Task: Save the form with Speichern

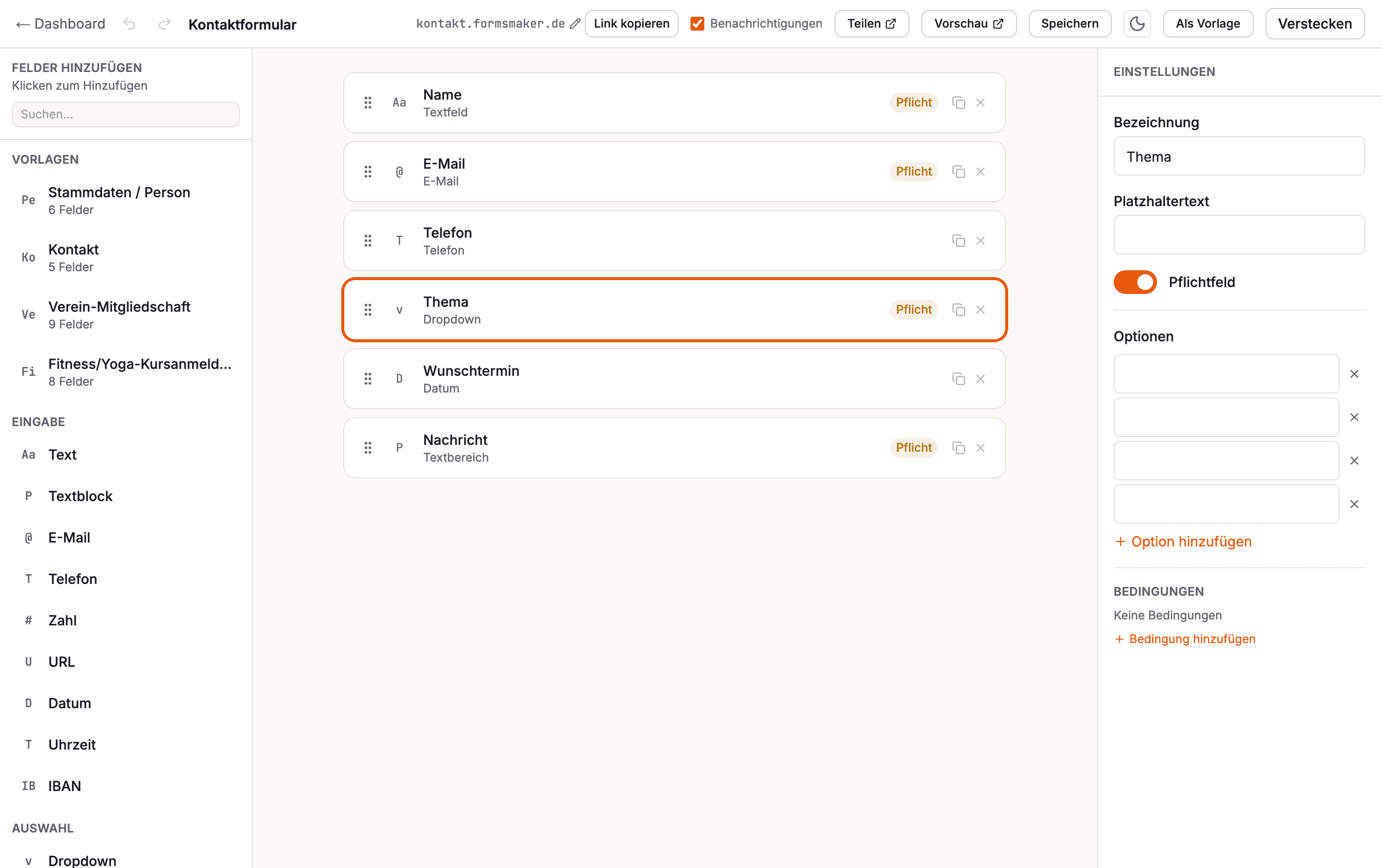Action: 1070,24
